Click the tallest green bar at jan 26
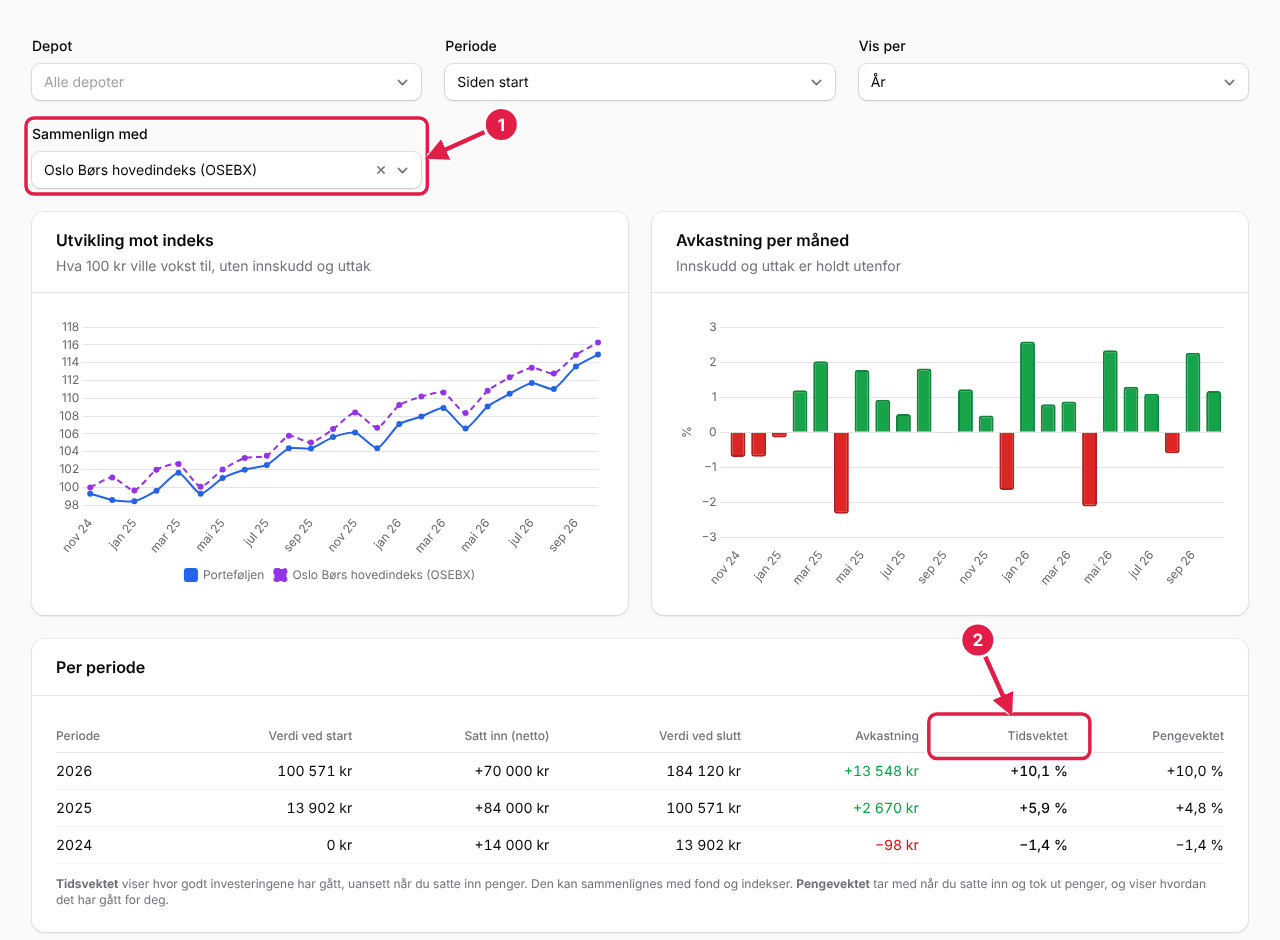The height and width of the screenshot is (940, 1280). 1027,387
